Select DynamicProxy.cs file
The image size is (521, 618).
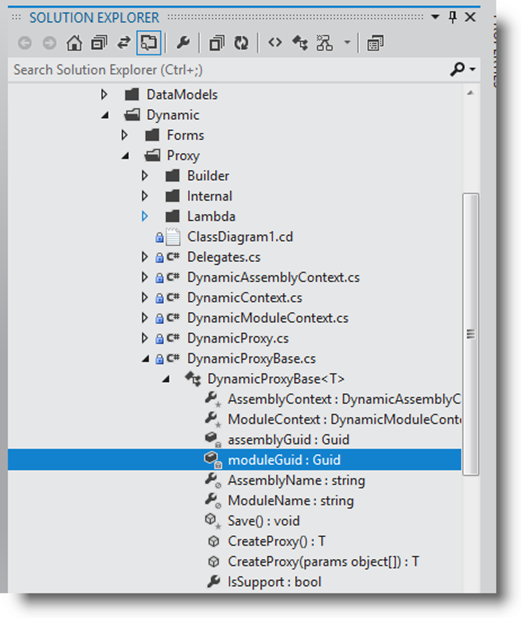[238, 338]
